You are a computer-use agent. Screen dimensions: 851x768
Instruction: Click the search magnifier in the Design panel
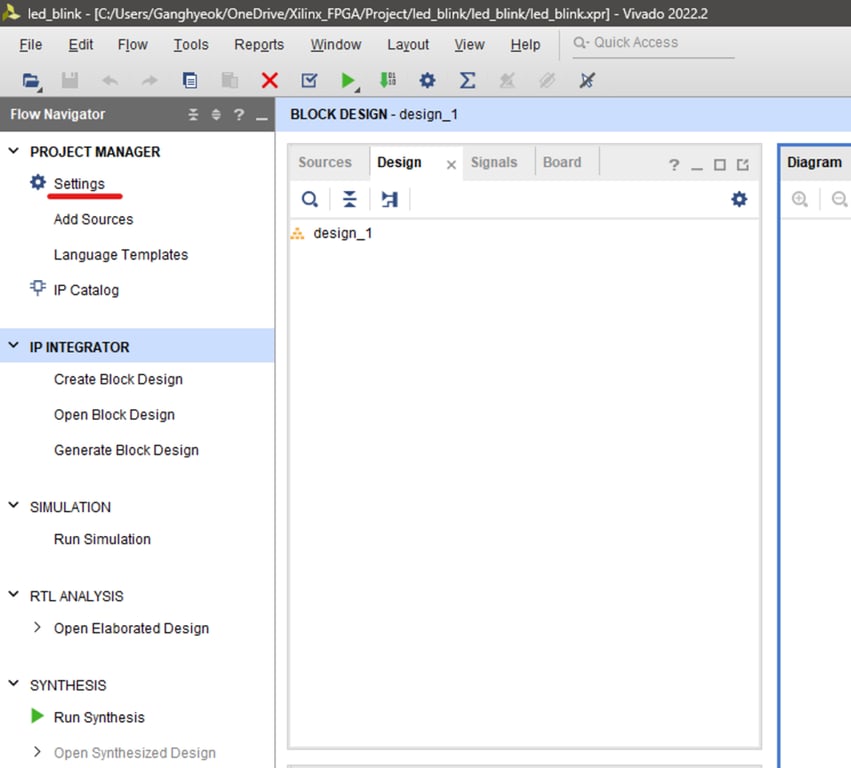point(309,199)
